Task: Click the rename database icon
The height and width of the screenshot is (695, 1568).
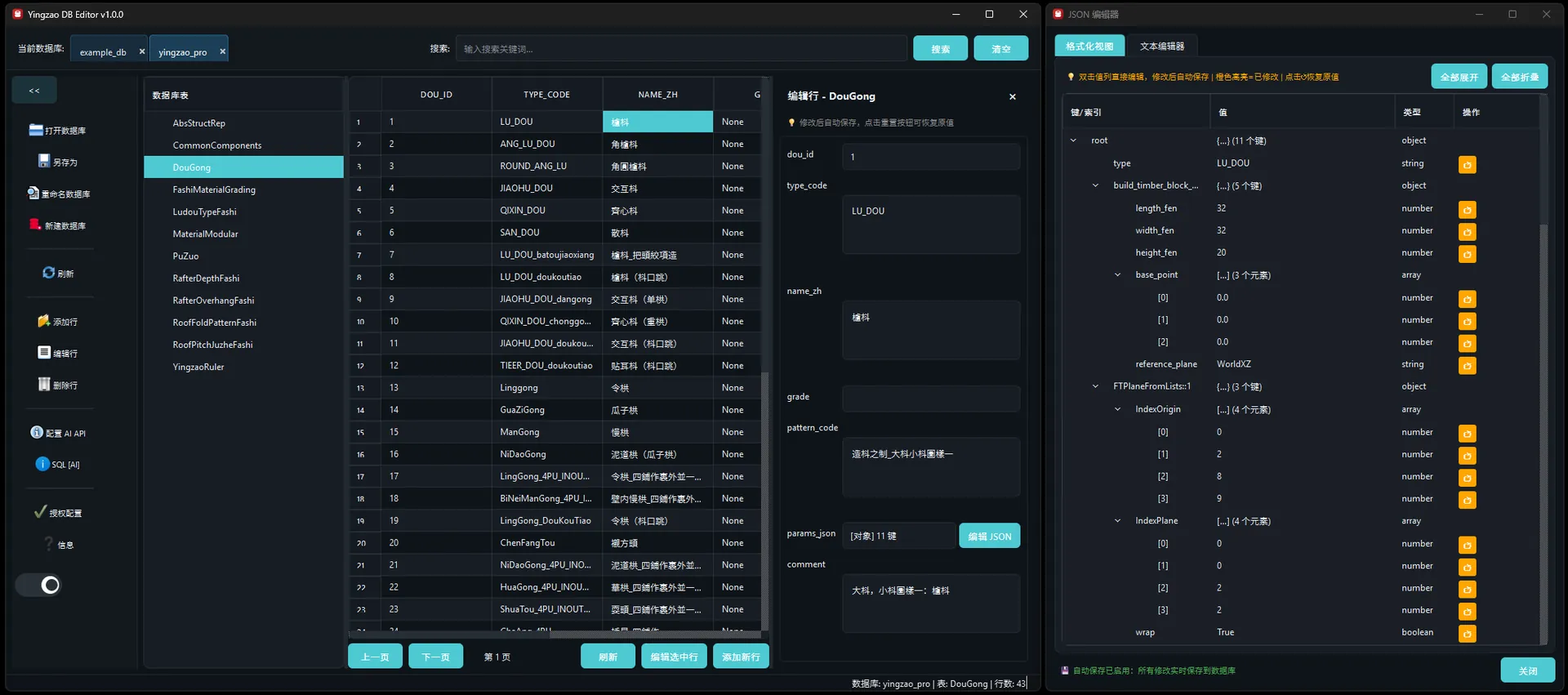Action: point(33,194)
